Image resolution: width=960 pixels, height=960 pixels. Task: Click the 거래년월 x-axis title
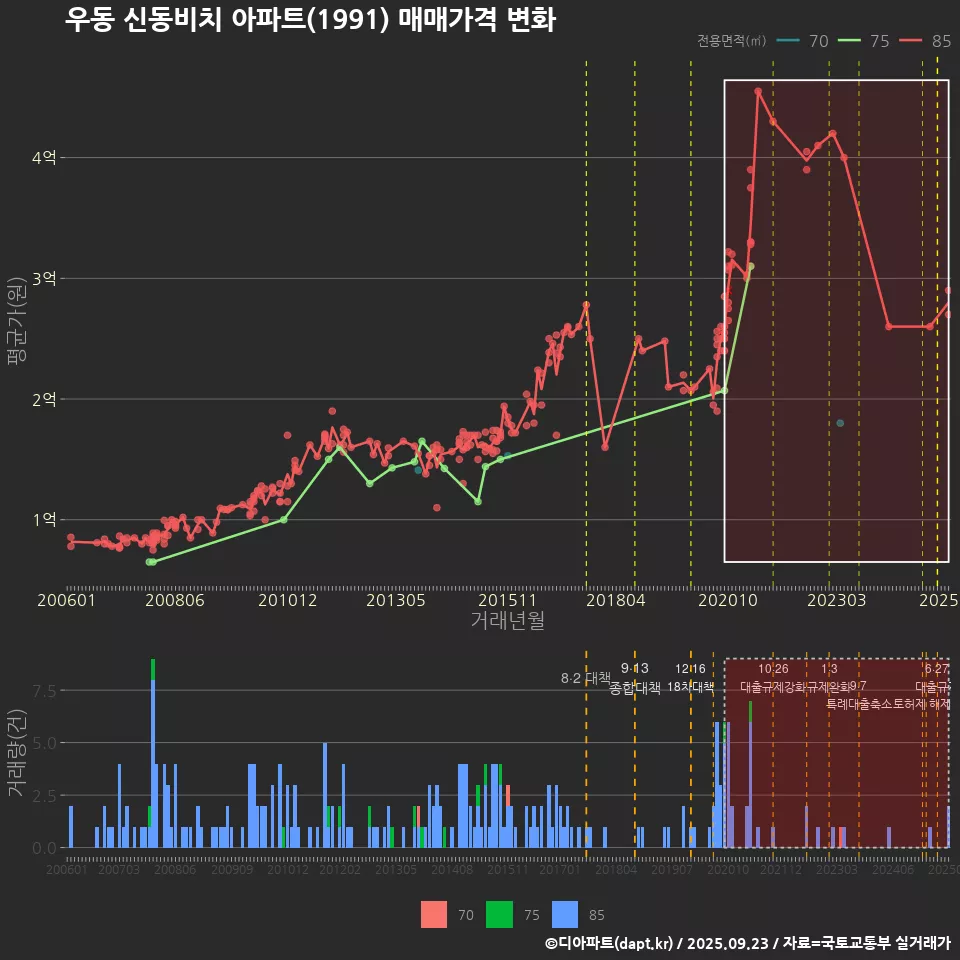(x=507, y=620)
